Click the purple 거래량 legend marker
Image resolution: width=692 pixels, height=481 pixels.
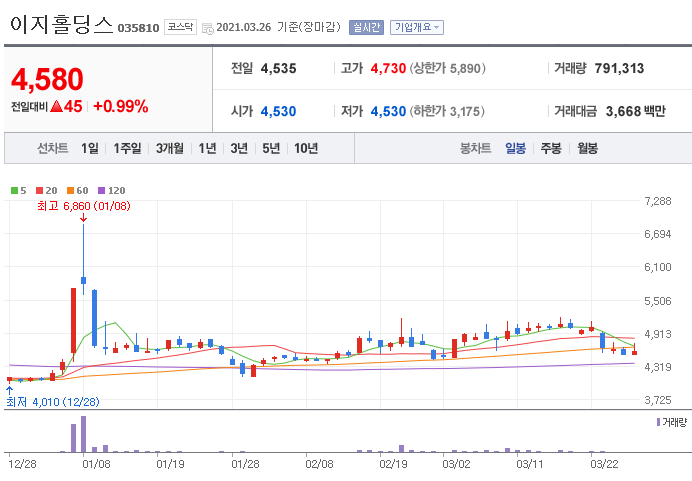(x=658, y=422)
